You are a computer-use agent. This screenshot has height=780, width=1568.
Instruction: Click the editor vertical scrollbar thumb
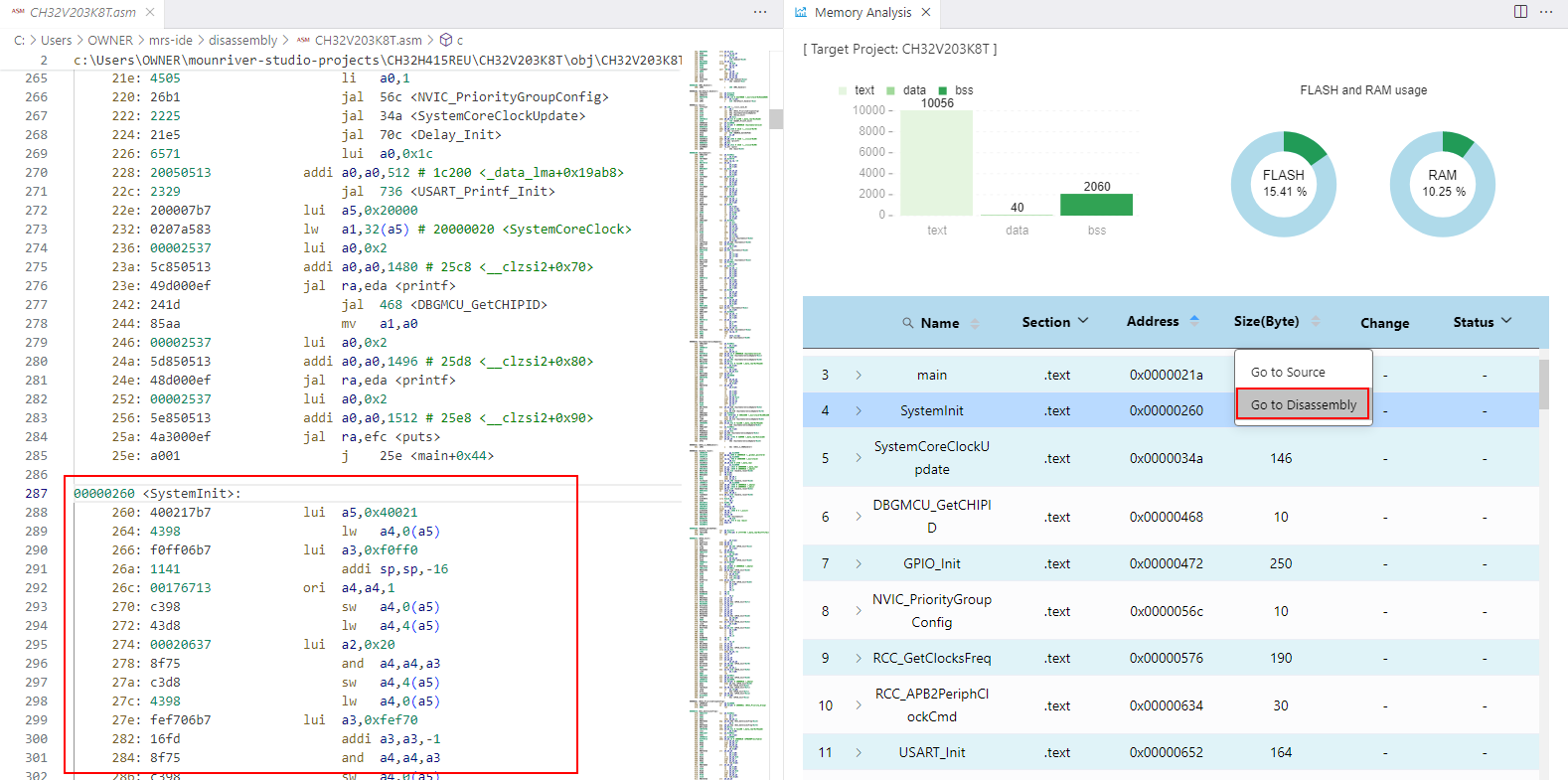776,118
